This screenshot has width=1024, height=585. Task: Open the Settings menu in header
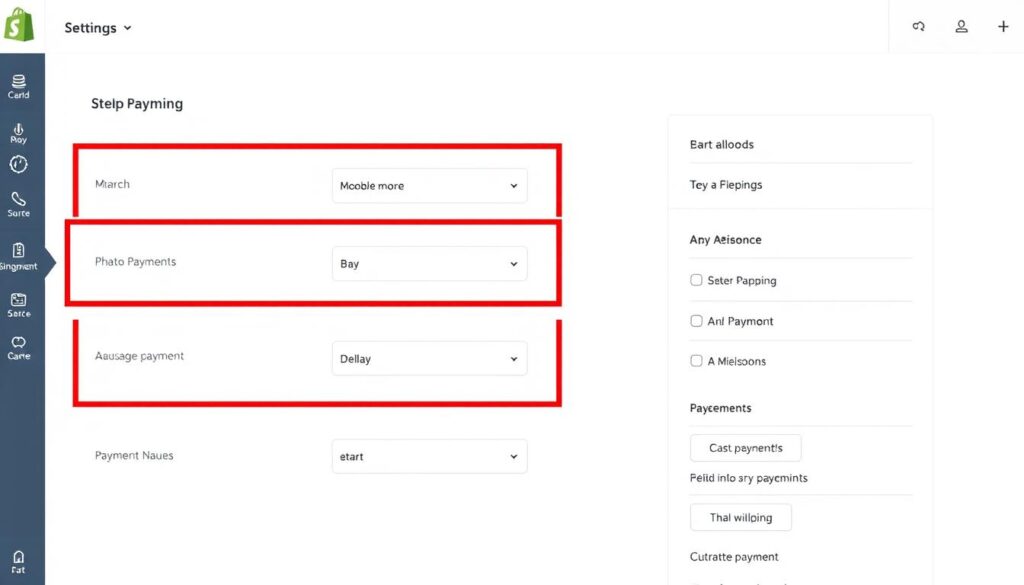click(98, 28)
